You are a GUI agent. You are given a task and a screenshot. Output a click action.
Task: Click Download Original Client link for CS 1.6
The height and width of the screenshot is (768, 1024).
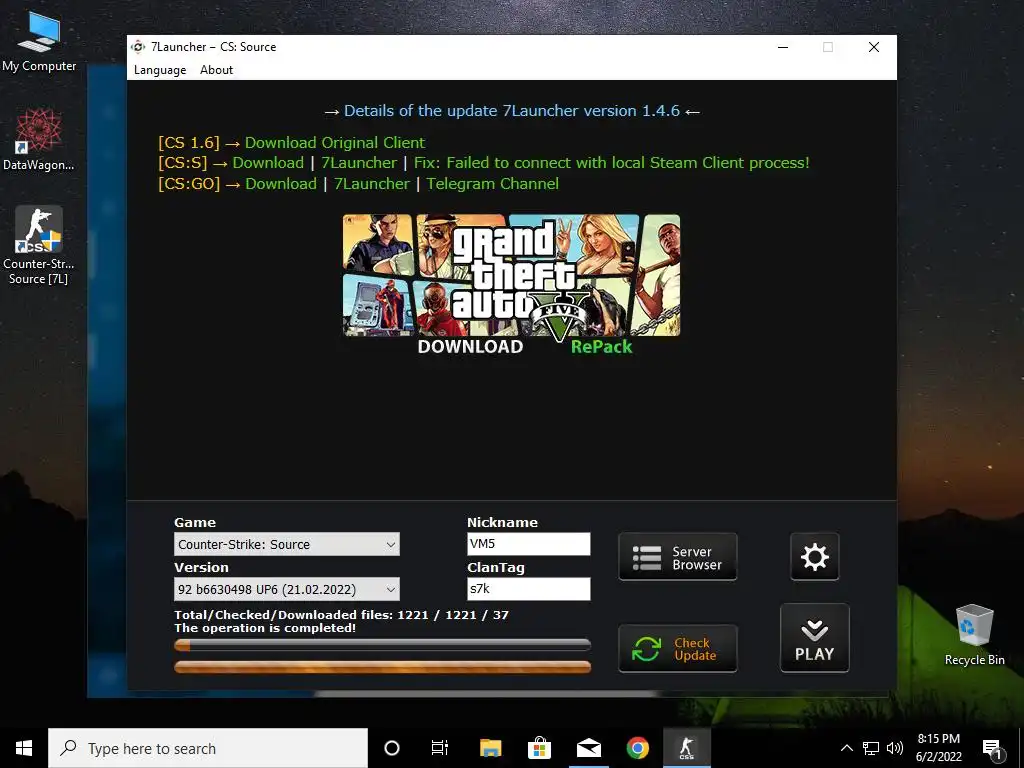pyautogui.click(x=335, y=142)
